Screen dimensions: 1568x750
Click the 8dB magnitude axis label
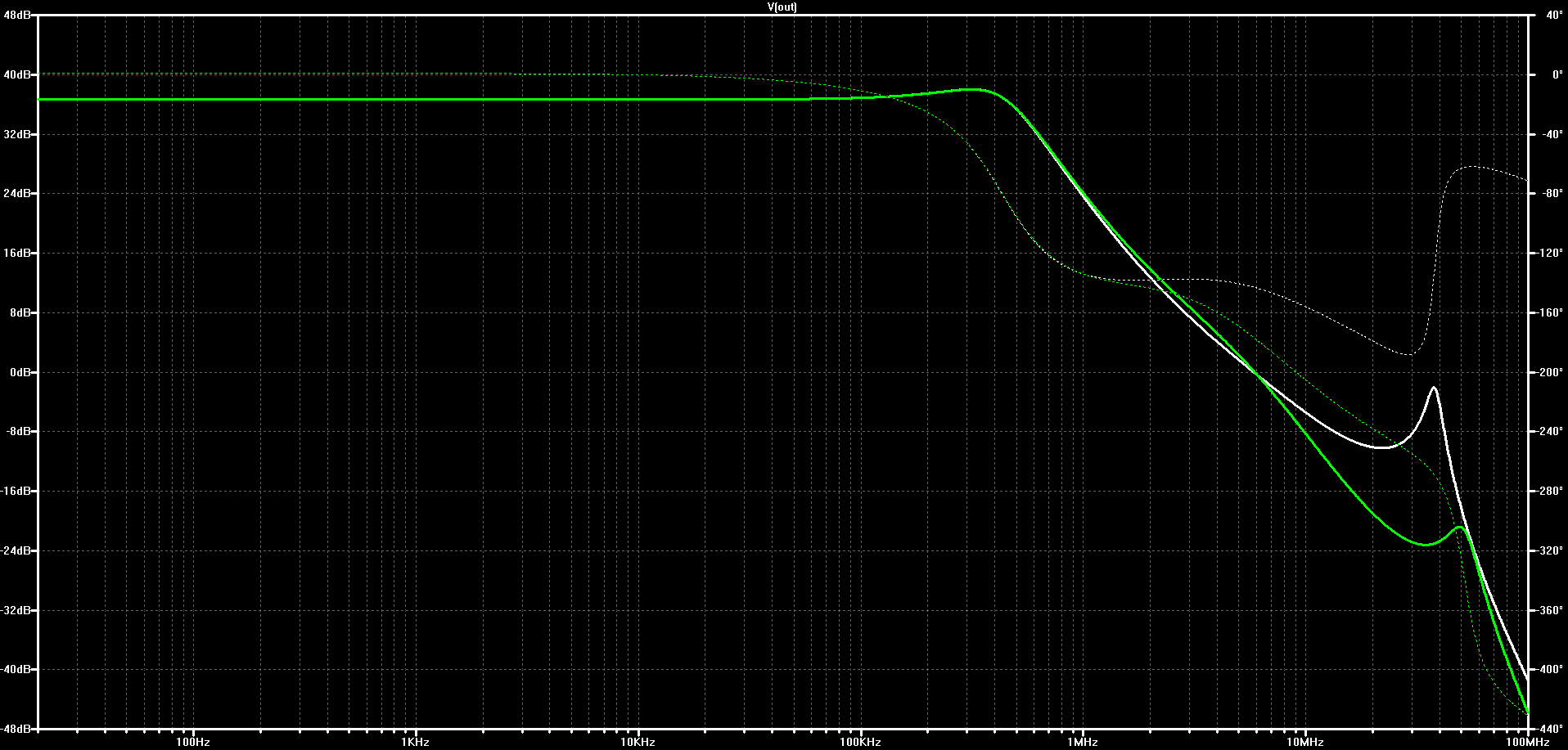(20, 312)
